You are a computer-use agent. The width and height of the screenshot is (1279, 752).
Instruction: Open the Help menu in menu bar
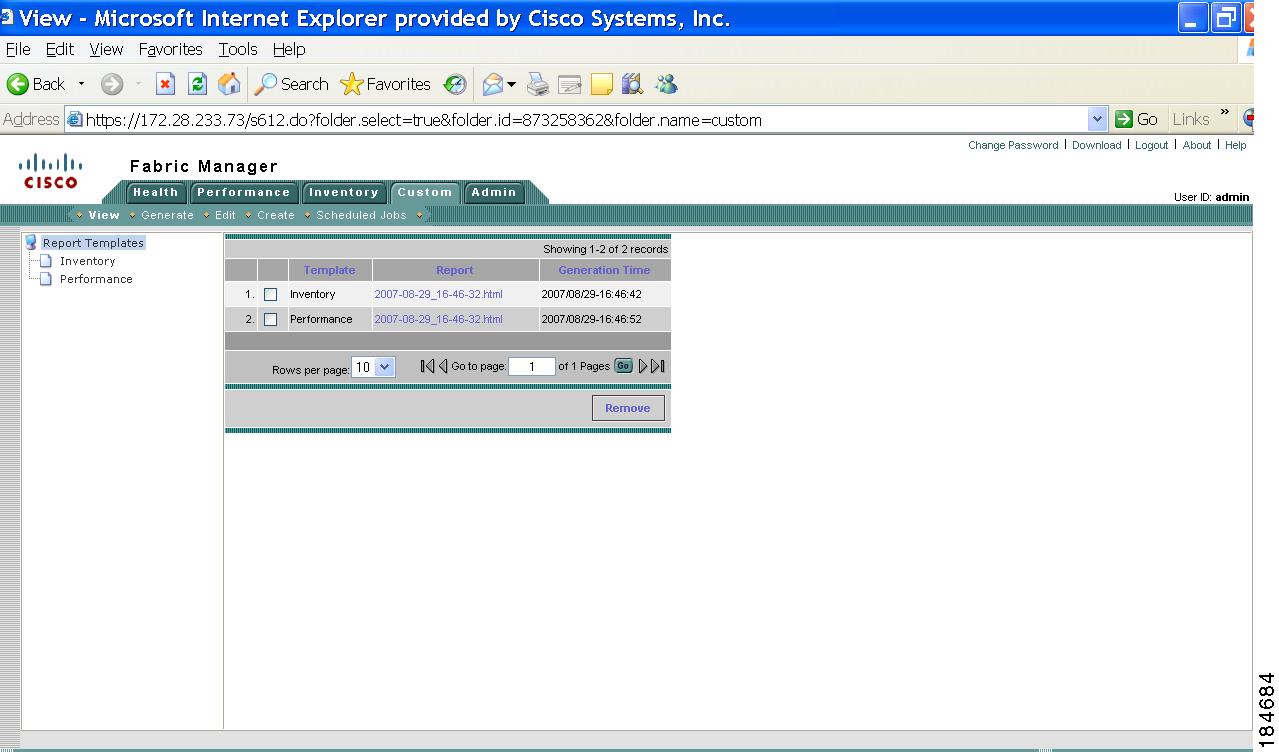pyautogui.click(x=289, y=49)
